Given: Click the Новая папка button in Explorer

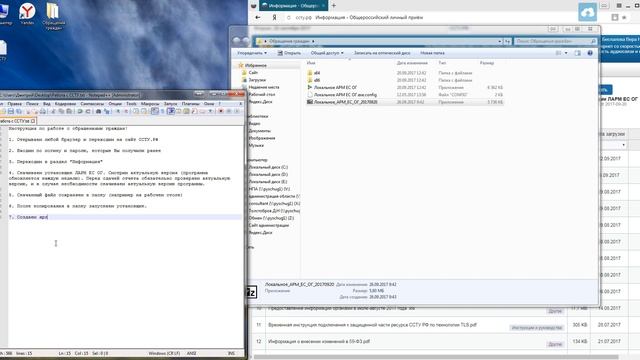Looking at the screenshot, I should tap(432, 53).
